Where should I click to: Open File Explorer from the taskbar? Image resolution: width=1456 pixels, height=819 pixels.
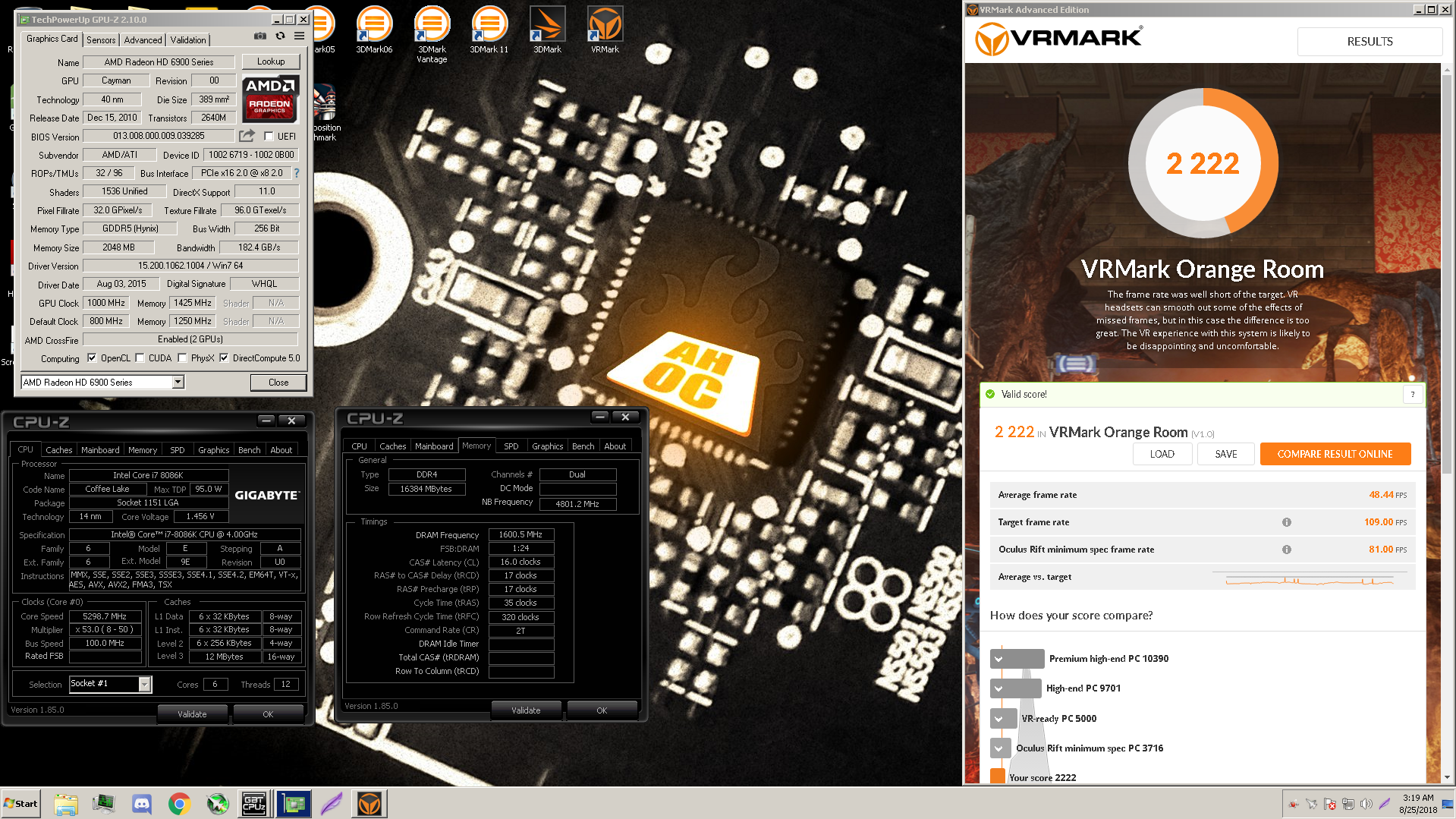66,804
